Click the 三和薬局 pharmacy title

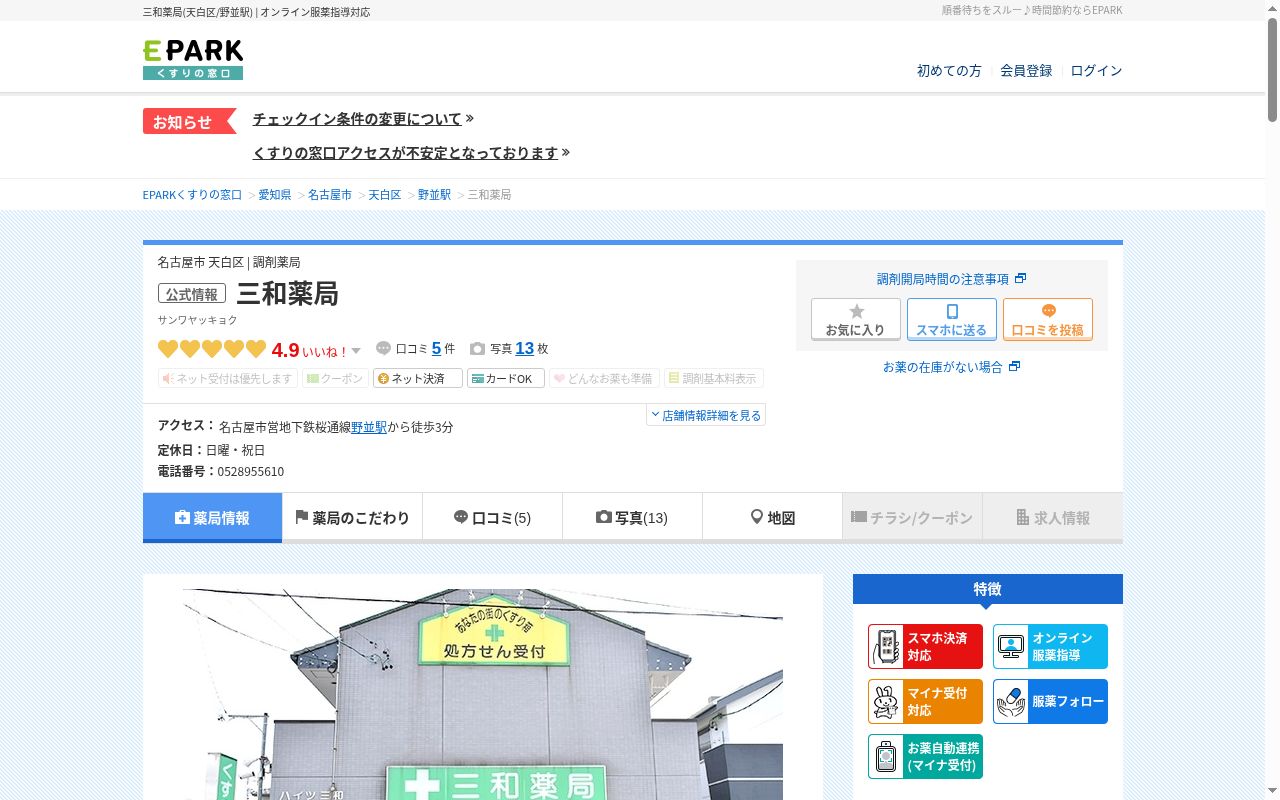click(287, 294)
